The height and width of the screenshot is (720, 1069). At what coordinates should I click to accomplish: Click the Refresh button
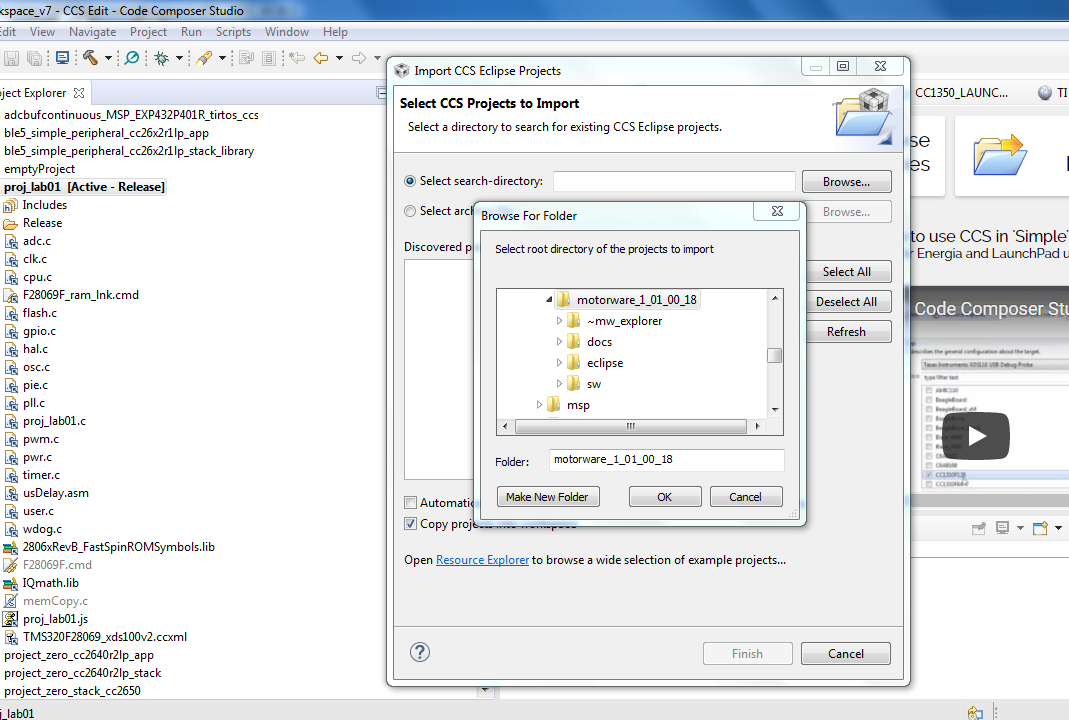coord(846,332)
